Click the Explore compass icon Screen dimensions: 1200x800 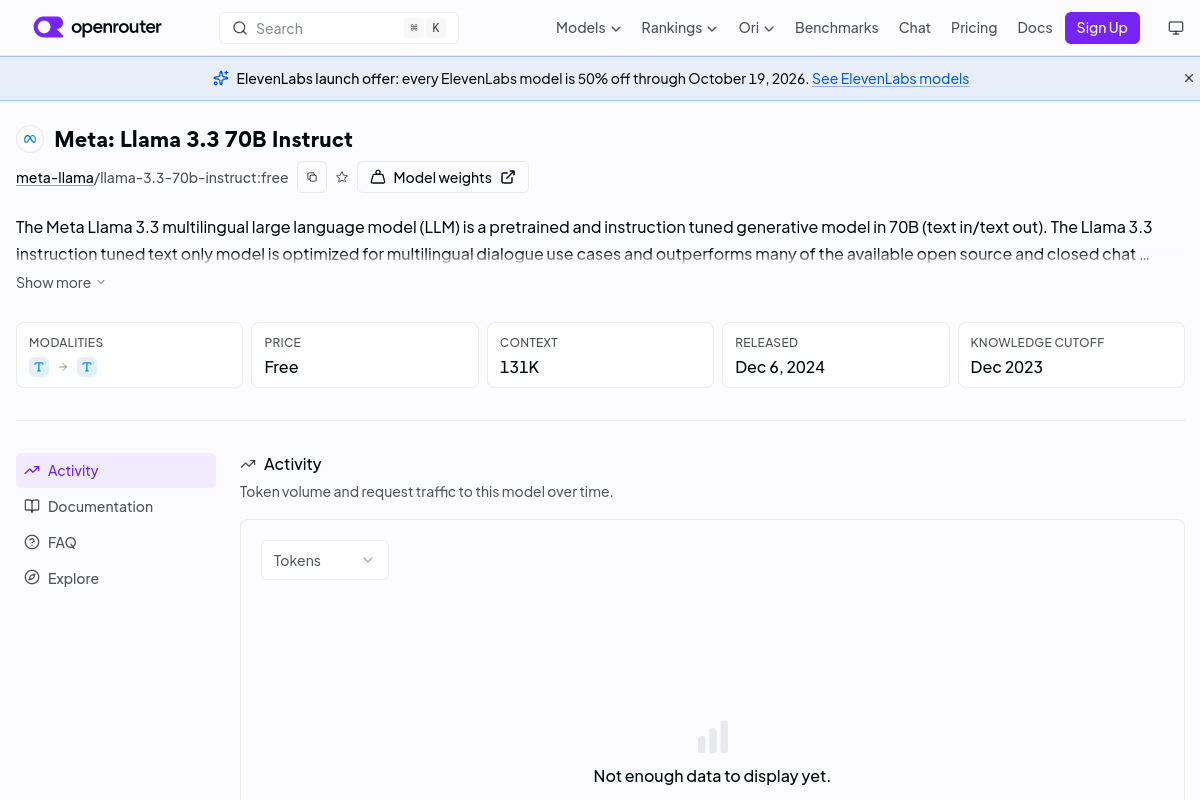click(32, 578)
